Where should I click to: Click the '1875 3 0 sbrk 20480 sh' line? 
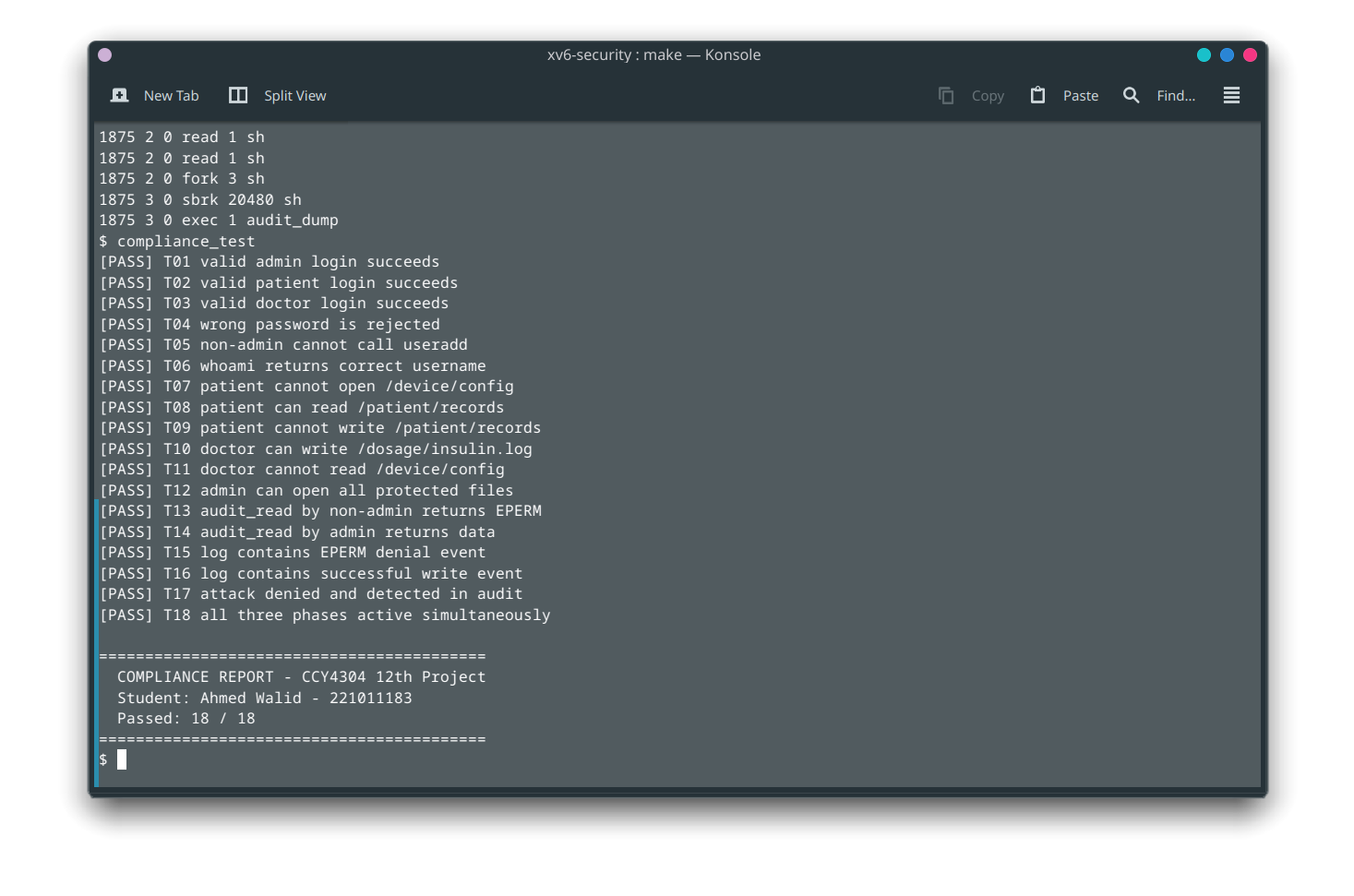coord(200,200)
